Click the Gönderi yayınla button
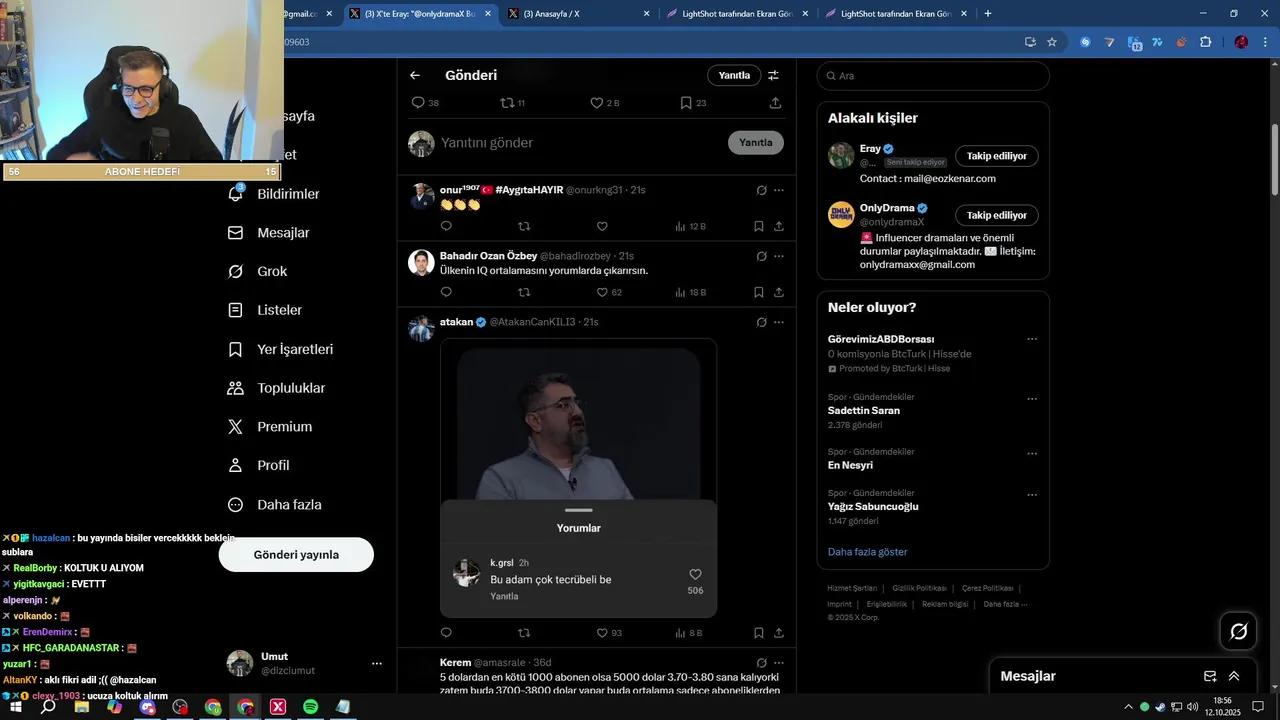Image resolution: width=1280 pixels, height=720 pixels. 296,554
